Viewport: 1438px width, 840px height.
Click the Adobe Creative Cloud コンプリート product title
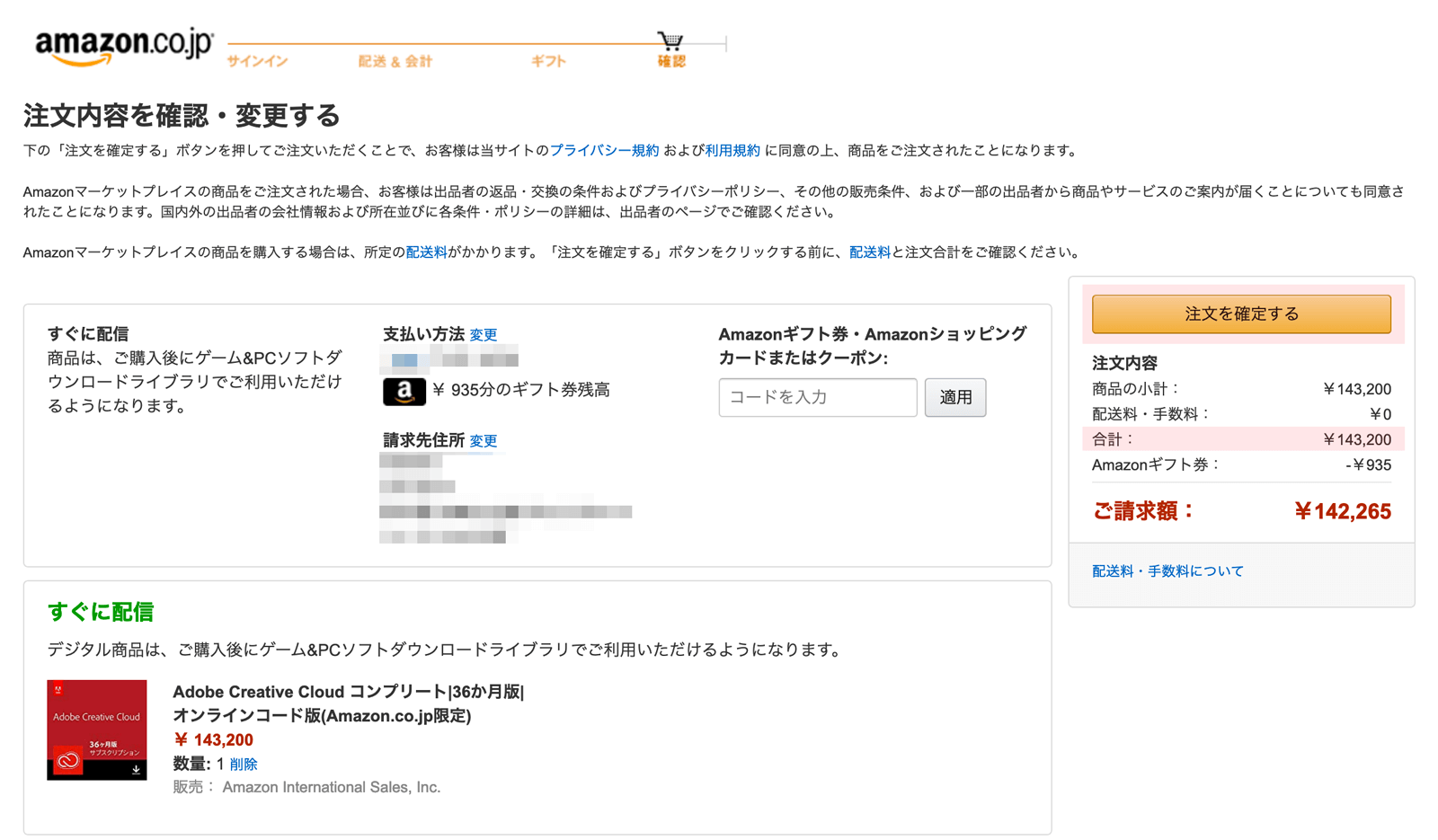[x=349, y=703]
